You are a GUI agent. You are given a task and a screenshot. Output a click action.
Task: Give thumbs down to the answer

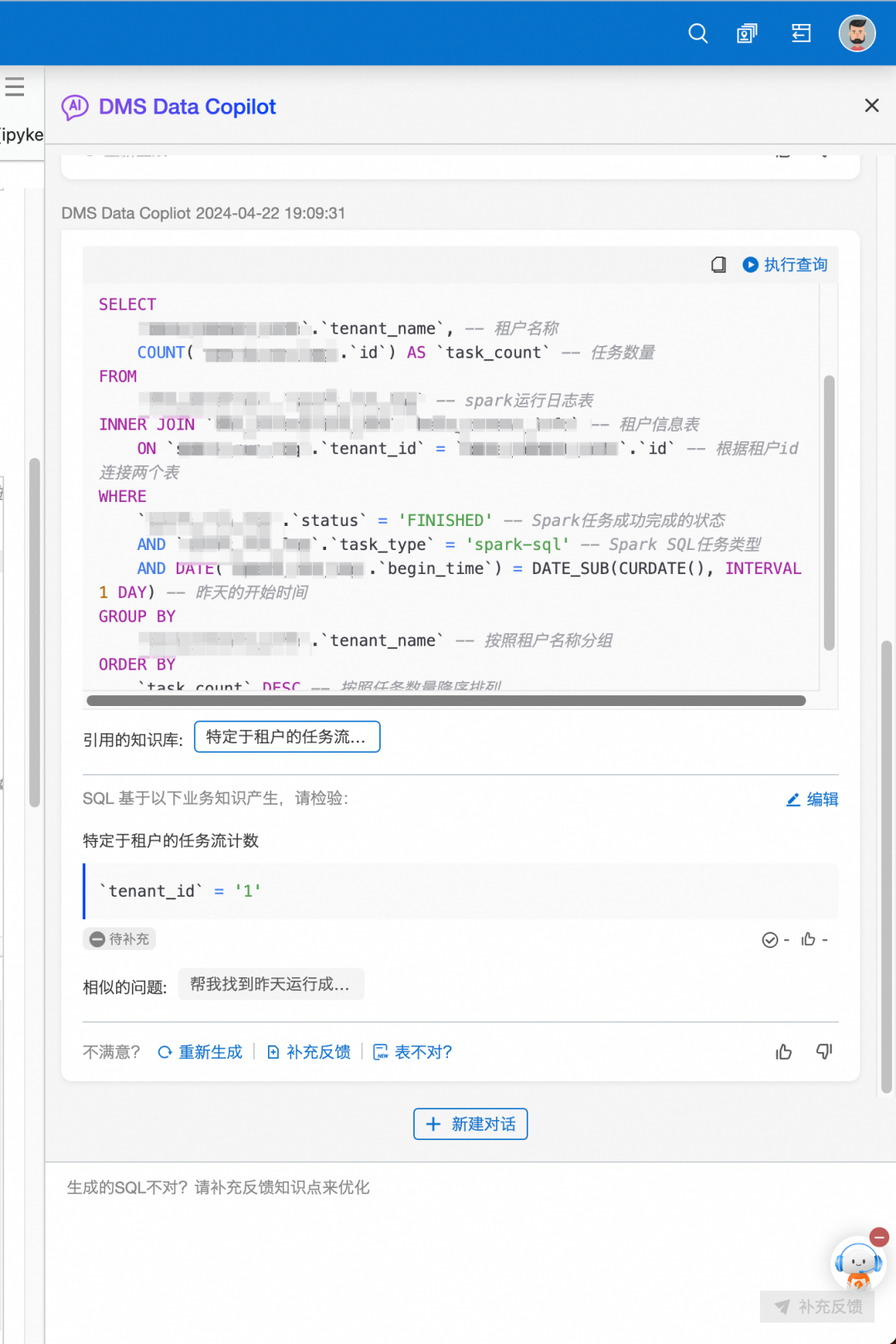[824, 1052]
